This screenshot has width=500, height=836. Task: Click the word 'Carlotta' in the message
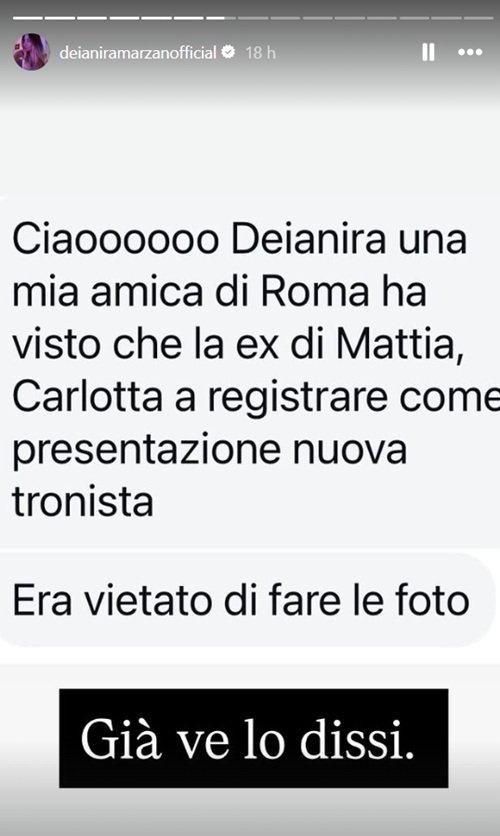point(87,397)
